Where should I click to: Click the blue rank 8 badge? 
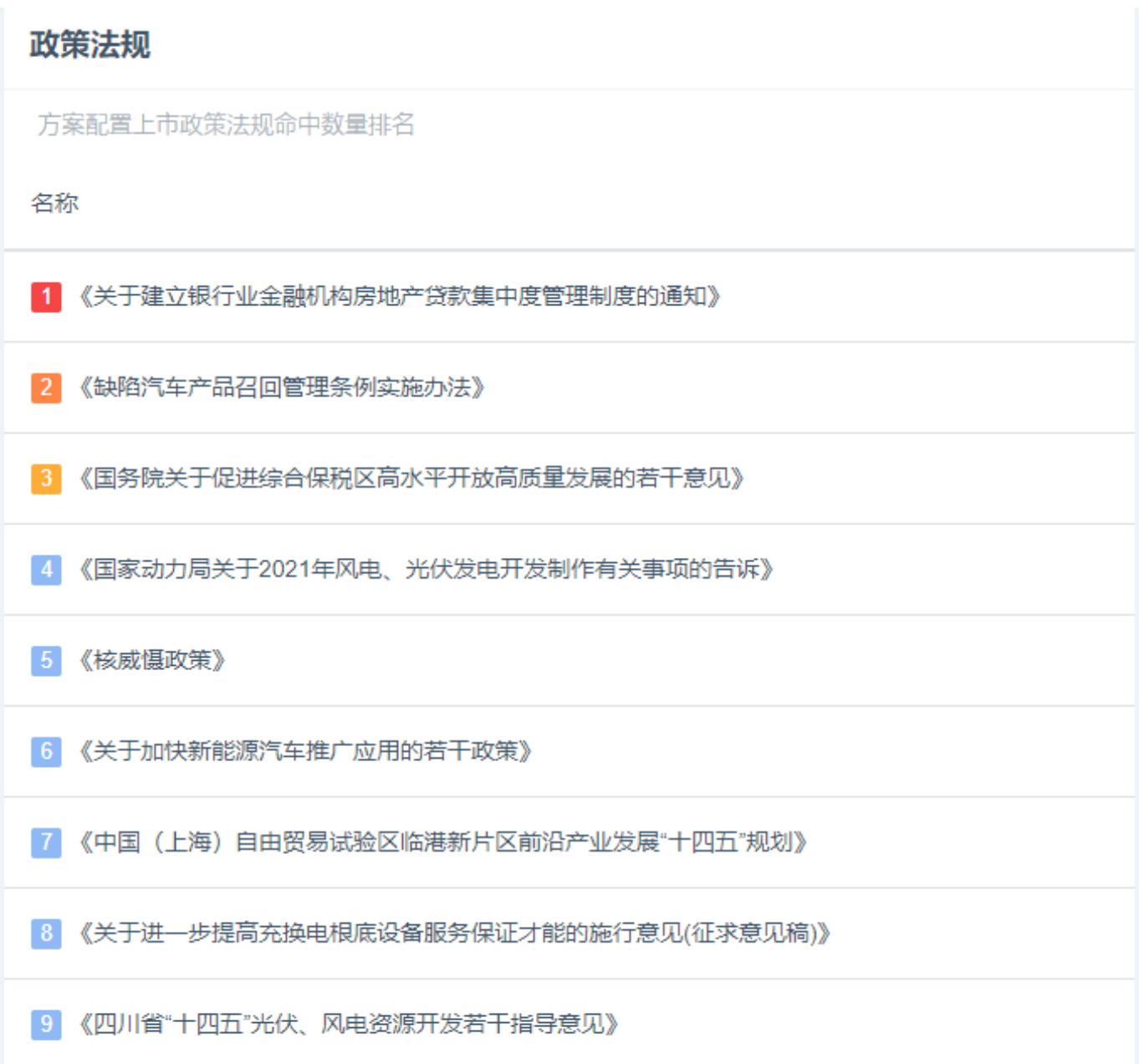(x=46, y=933)
